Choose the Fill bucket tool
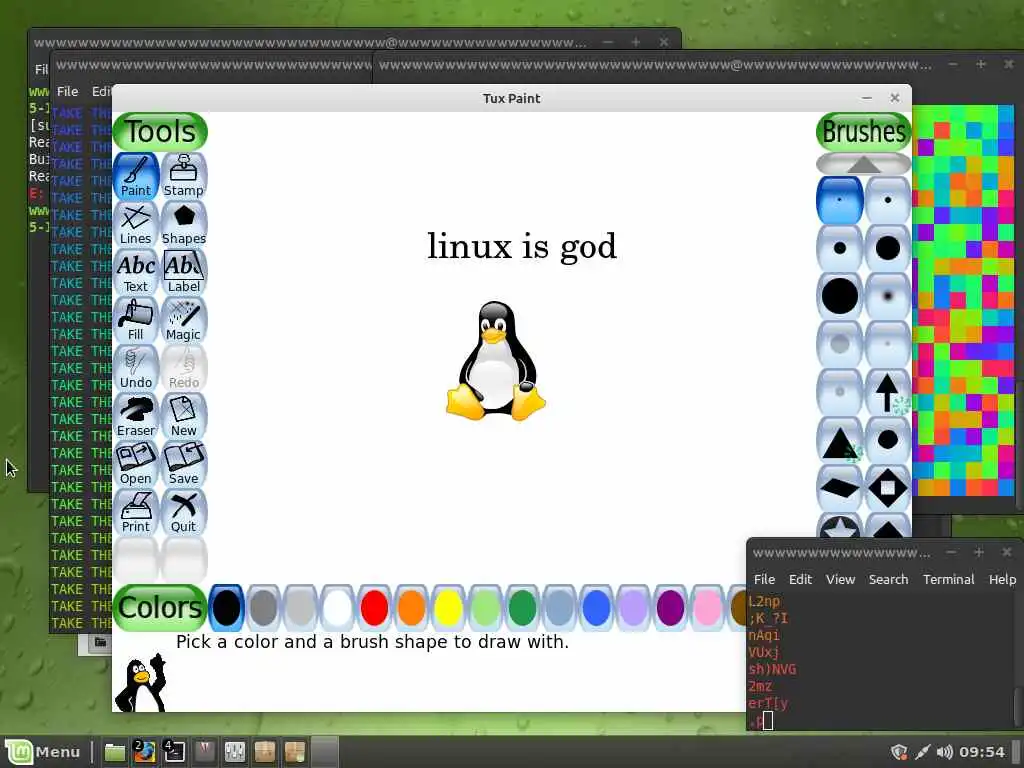1024x768 pixels. pyautogui.click(x=136, y=321)
